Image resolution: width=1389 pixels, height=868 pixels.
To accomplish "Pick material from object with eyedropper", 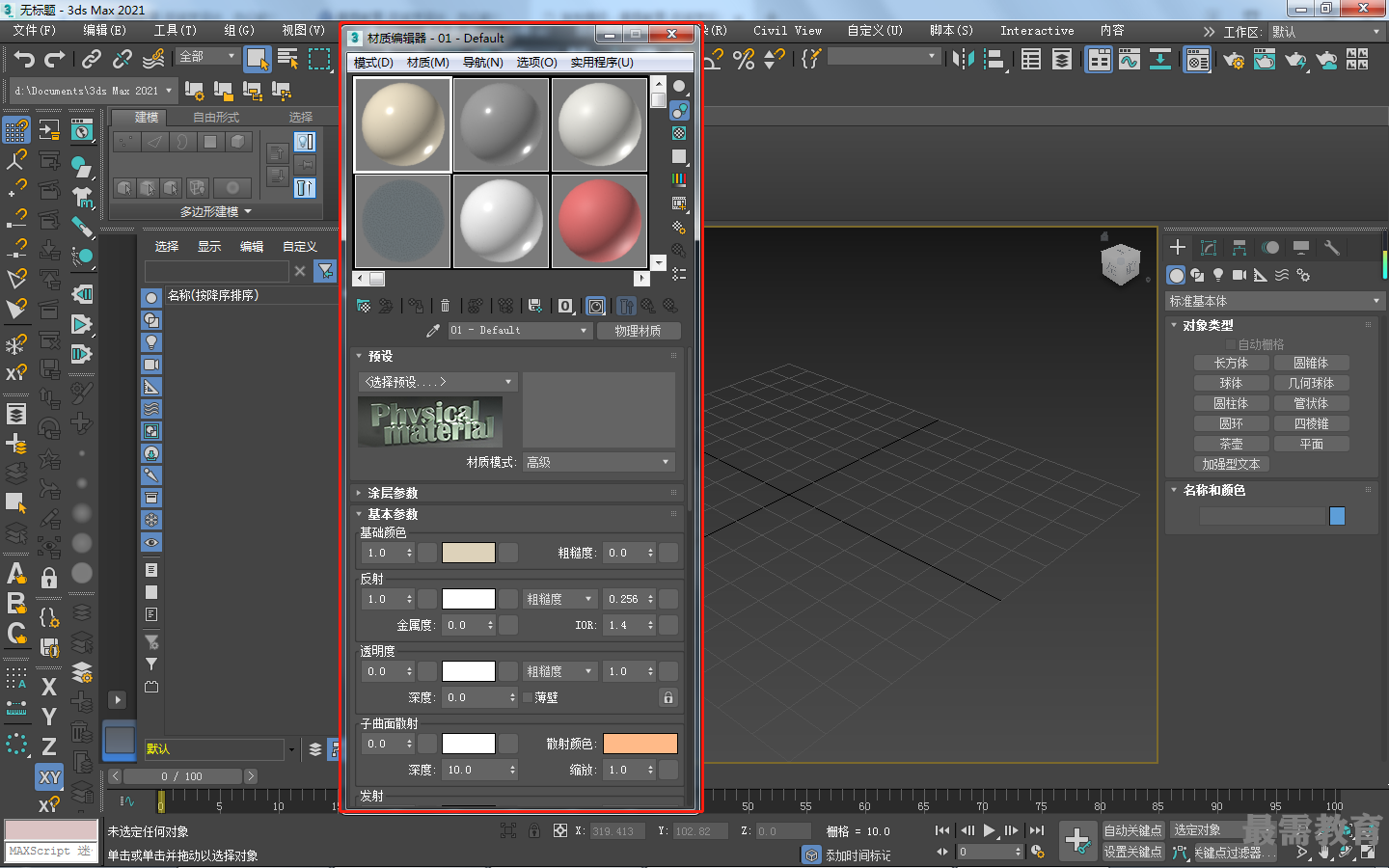I will click(433, 330).
